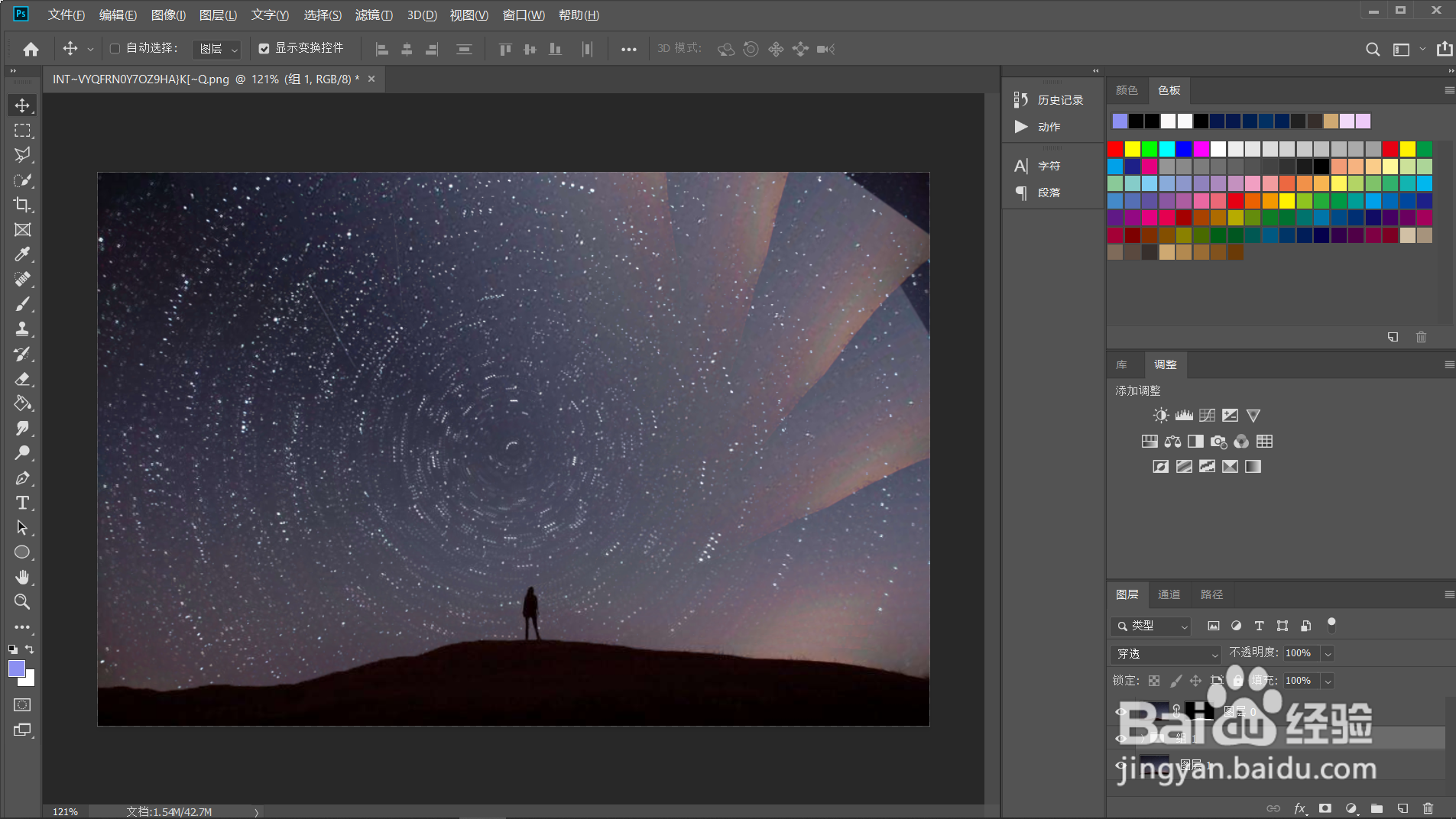Click the Home icon in options bar
This screenshot has width=1456, height=819.
(31, 49)
